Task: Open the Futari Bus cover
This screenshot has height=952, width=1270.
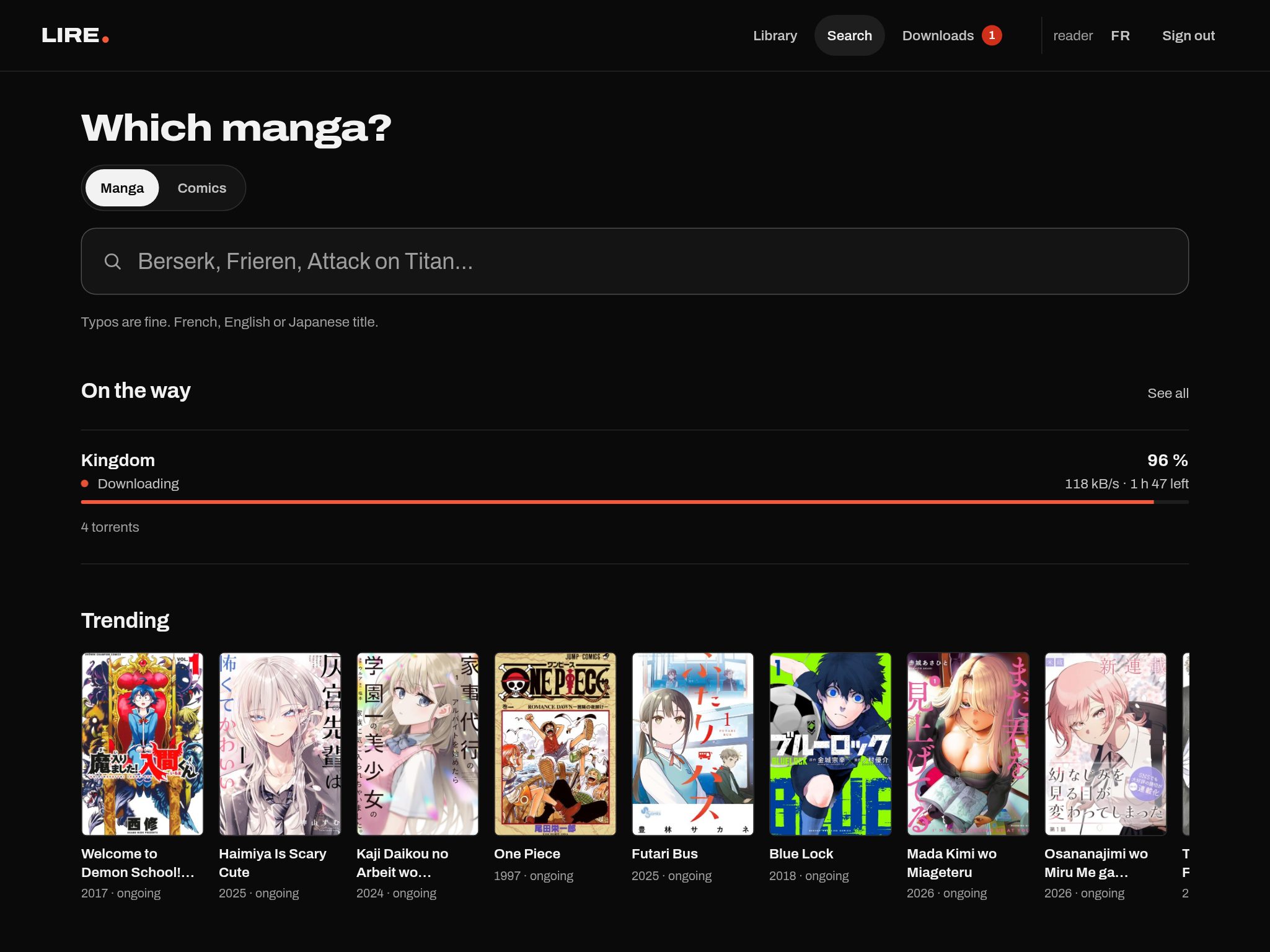Action: click(692, 744)
